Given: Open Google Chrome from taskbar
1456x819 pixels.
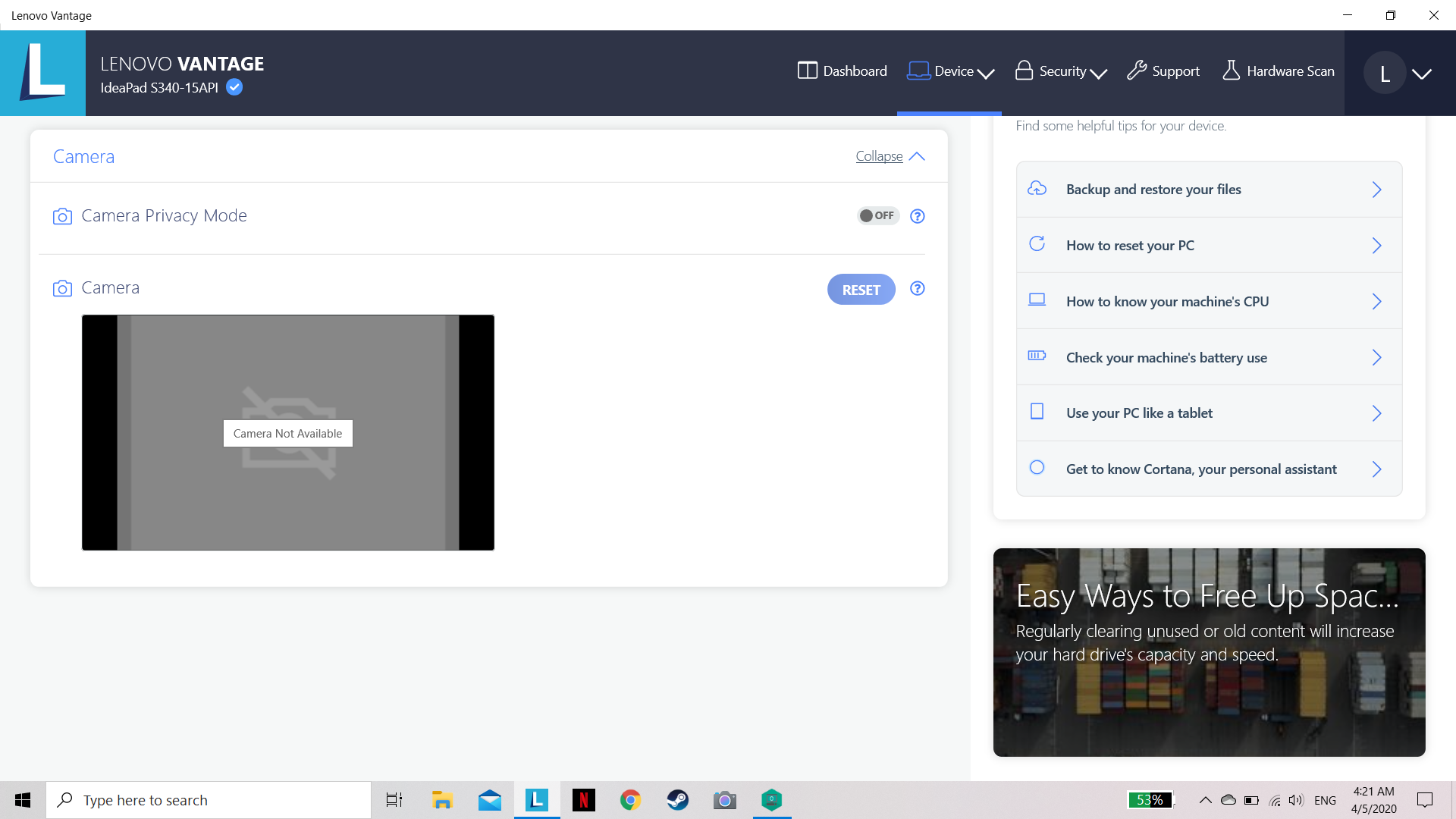Looking at the screenshot, I should tap(631, 800).
